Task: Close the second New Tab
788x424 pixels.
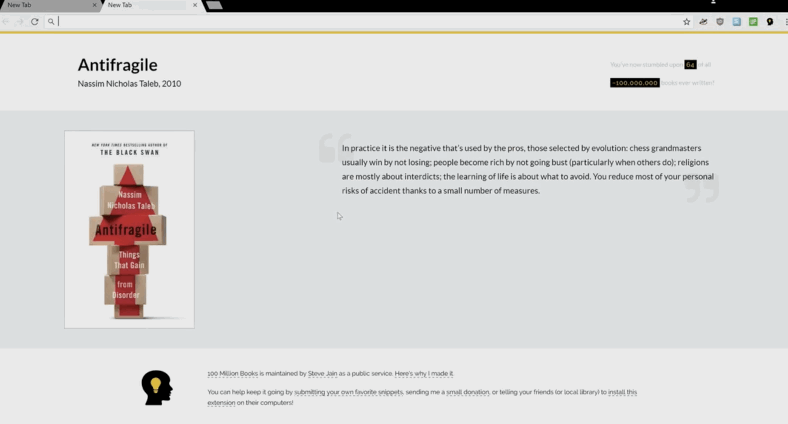Action: click(195, 5)
